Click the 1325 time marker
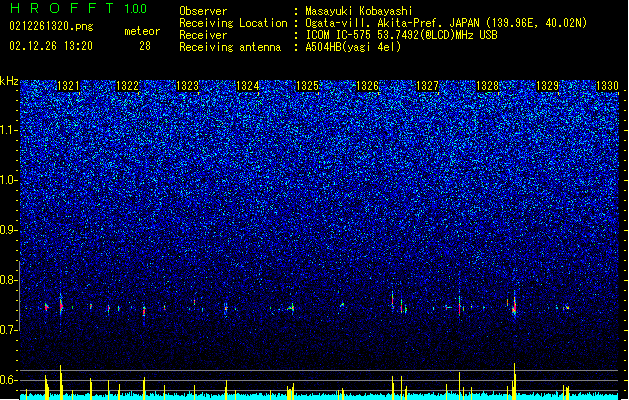The width and height of the screenshot is (629, 400). point(307,86)
